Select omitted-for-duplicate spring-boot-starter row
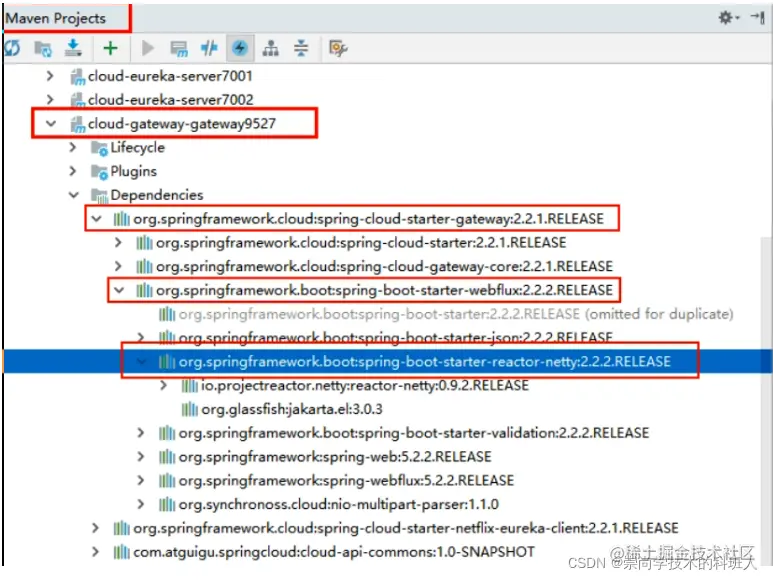773x580 pixels. pyautogui.click(x=456, y=314)
